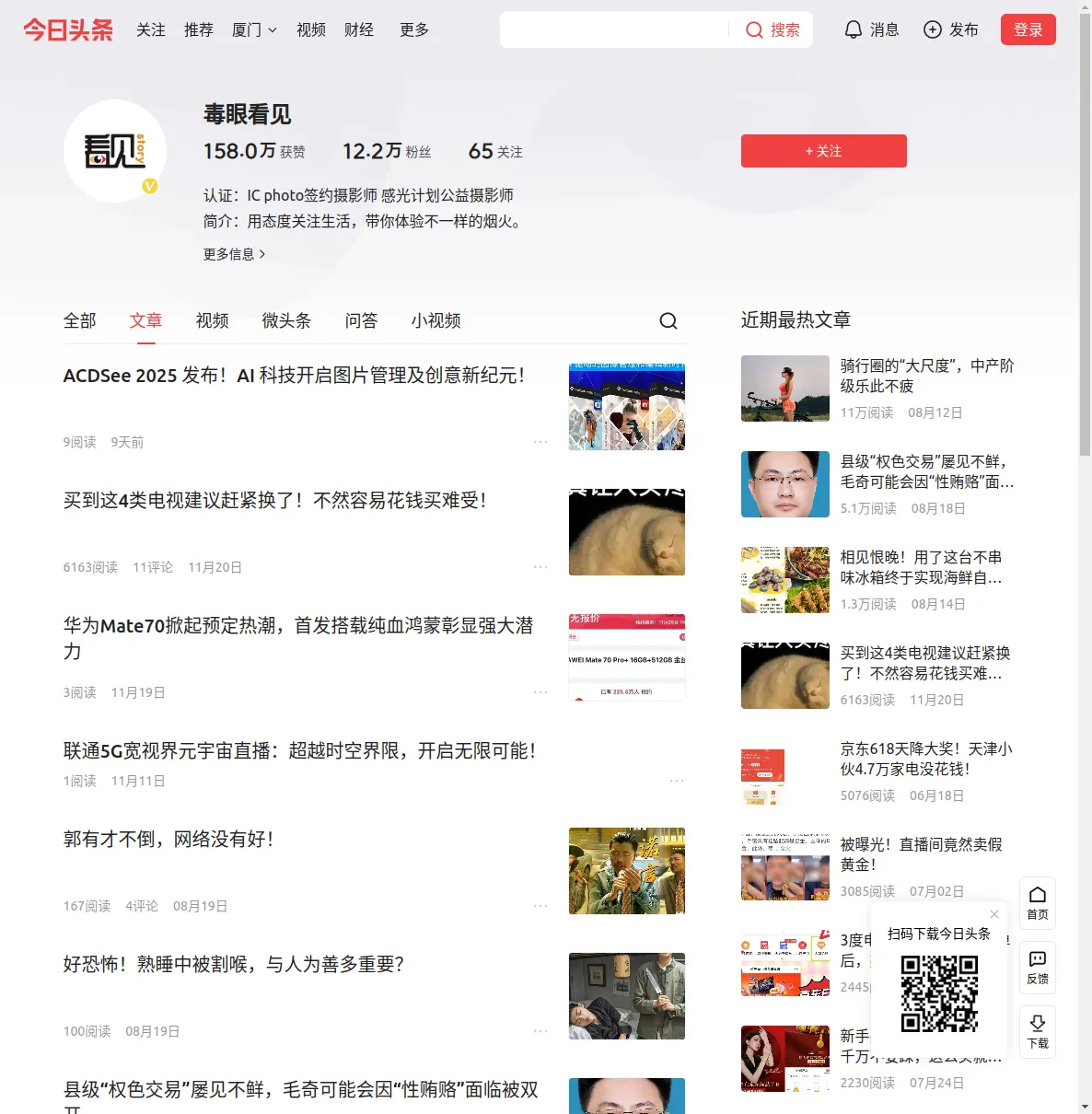
Task: Open 推荐 in top navigation
Action: click(x=199, y=30)
